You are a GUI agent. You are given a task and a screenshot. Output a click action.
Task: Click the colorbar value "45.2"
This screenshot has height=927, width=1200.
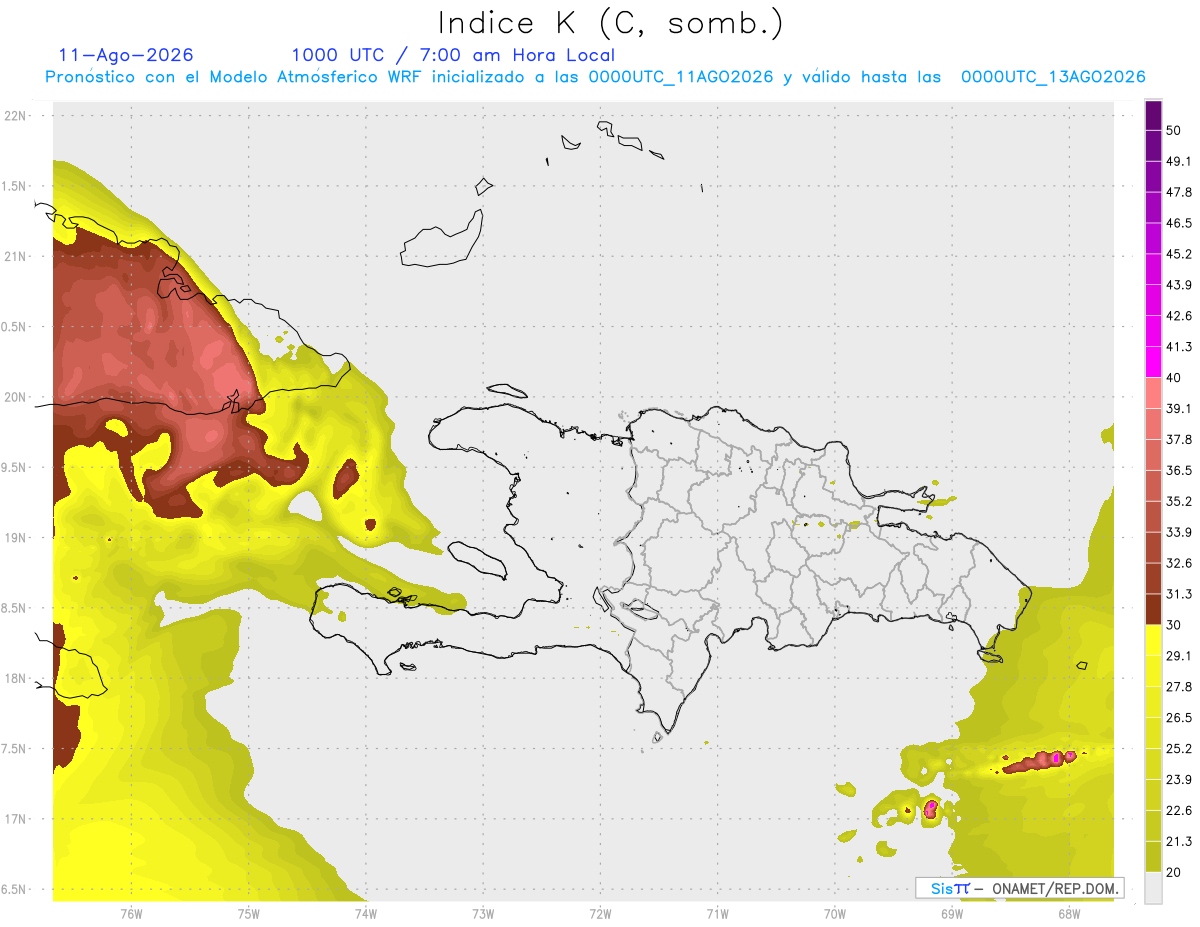(x=1179, y=254)
